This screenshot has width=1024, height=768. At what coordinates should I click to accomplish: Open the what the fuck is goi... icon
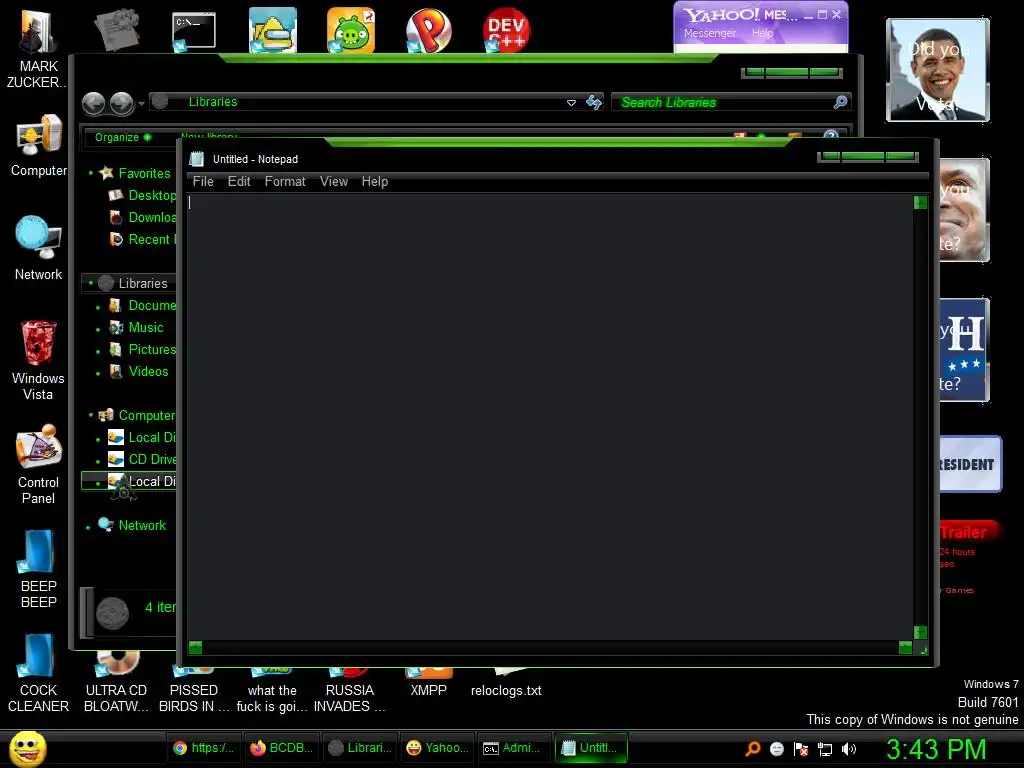point(272,689)
